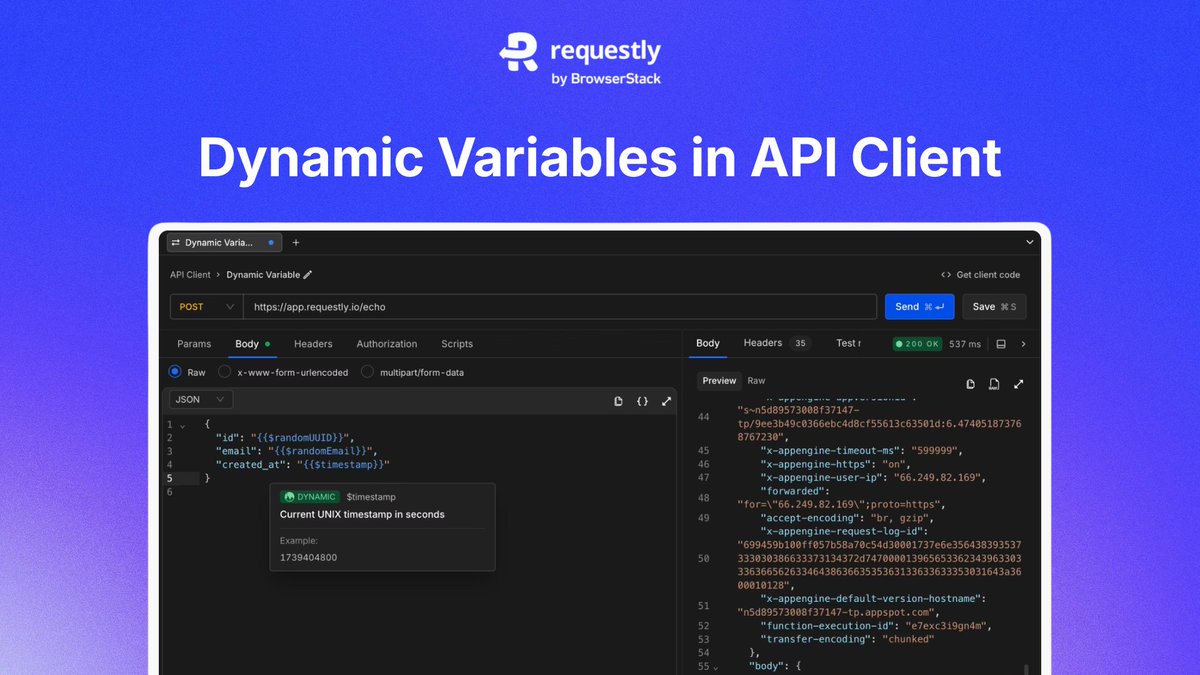Image resolution: width=1200 pixels, height=675 pixels.
Task: Expand the response viewer fullscreen
Action: pyautogui.click(x=1019, y=384)
